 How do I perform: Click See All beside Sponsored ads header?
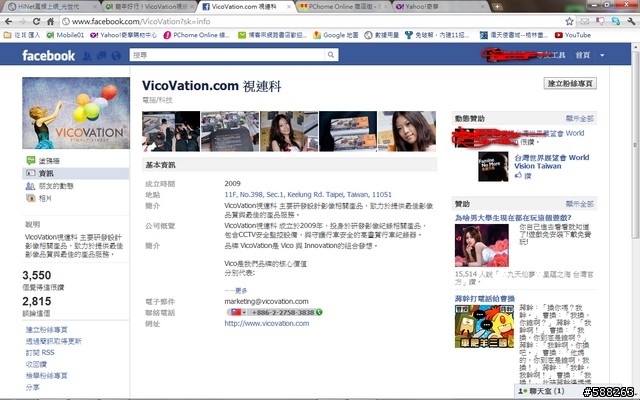(x=580, y=204)
